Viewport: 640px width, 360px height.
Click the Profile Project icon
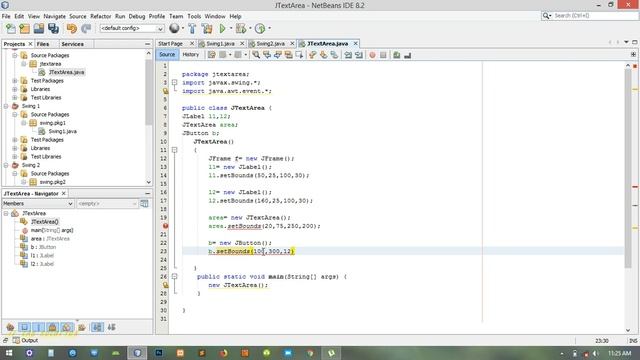click(260, 28)
